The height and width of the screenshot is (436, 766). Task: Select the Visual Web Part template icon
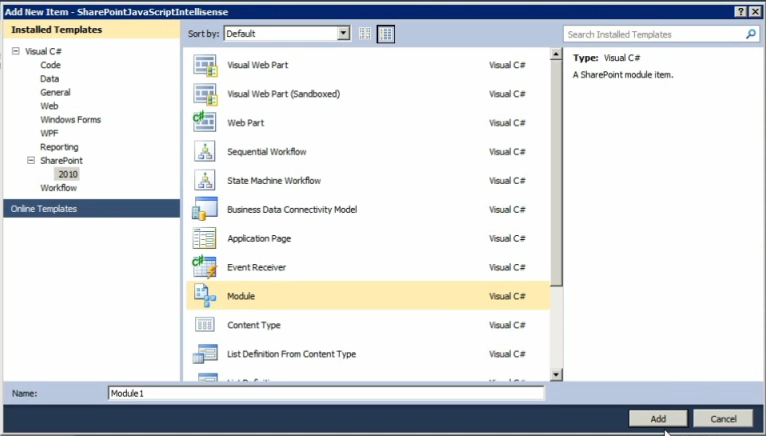point(205,65)
